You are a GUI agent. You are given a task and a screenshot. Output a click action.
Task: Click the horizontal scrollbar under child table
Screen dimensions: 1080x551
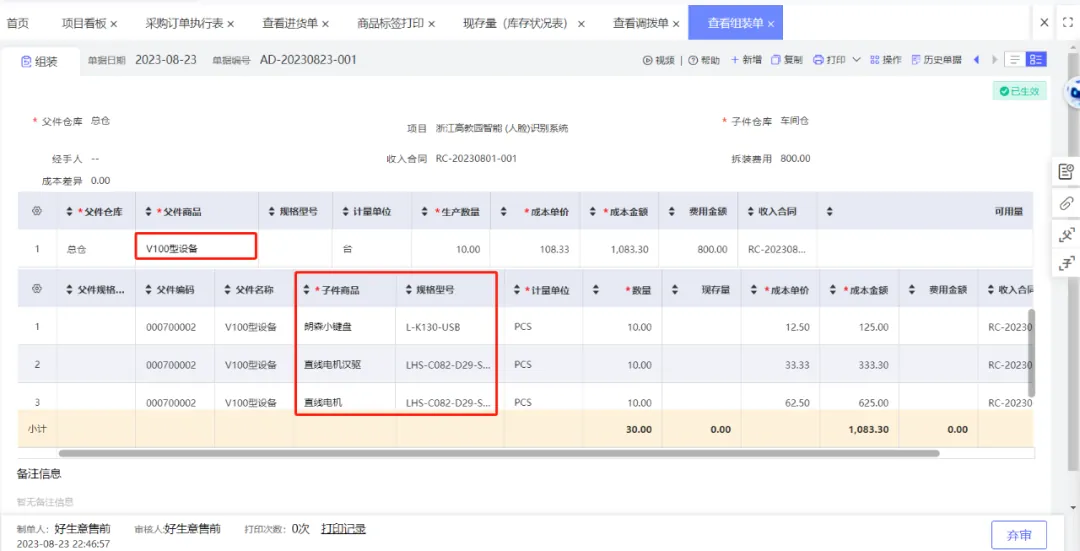click(499, 453)
